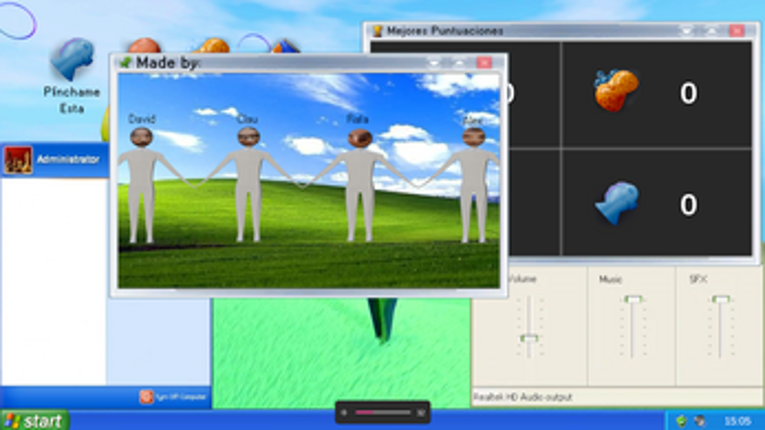Open the Windows Start menu
The height and width of the screenshot is (430, 765).
(x=34, y=421)
